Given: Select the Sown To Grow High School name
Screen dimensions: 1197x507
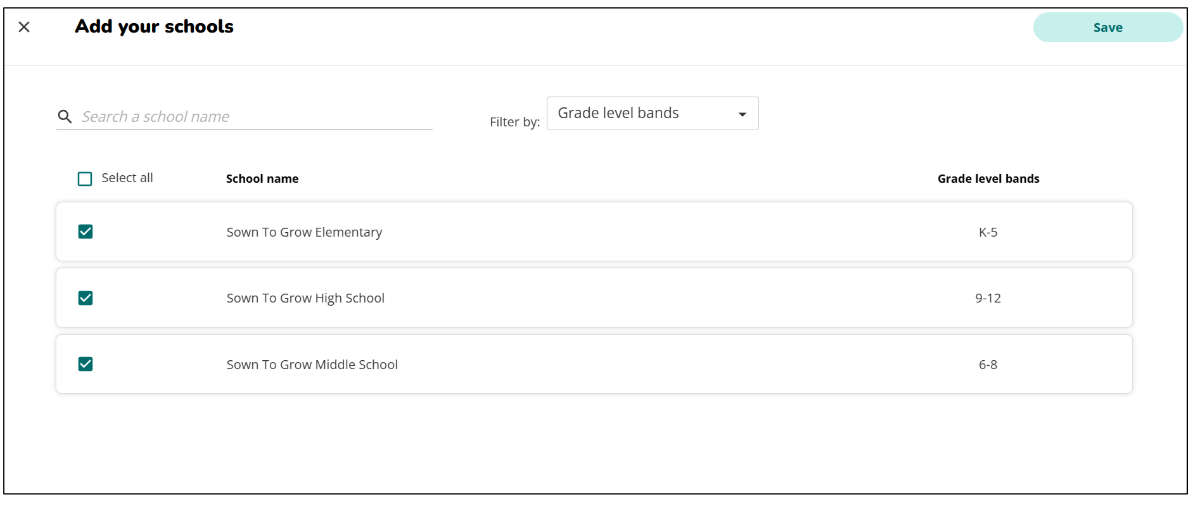Looking at the screenshot, I should click(305, 298).
